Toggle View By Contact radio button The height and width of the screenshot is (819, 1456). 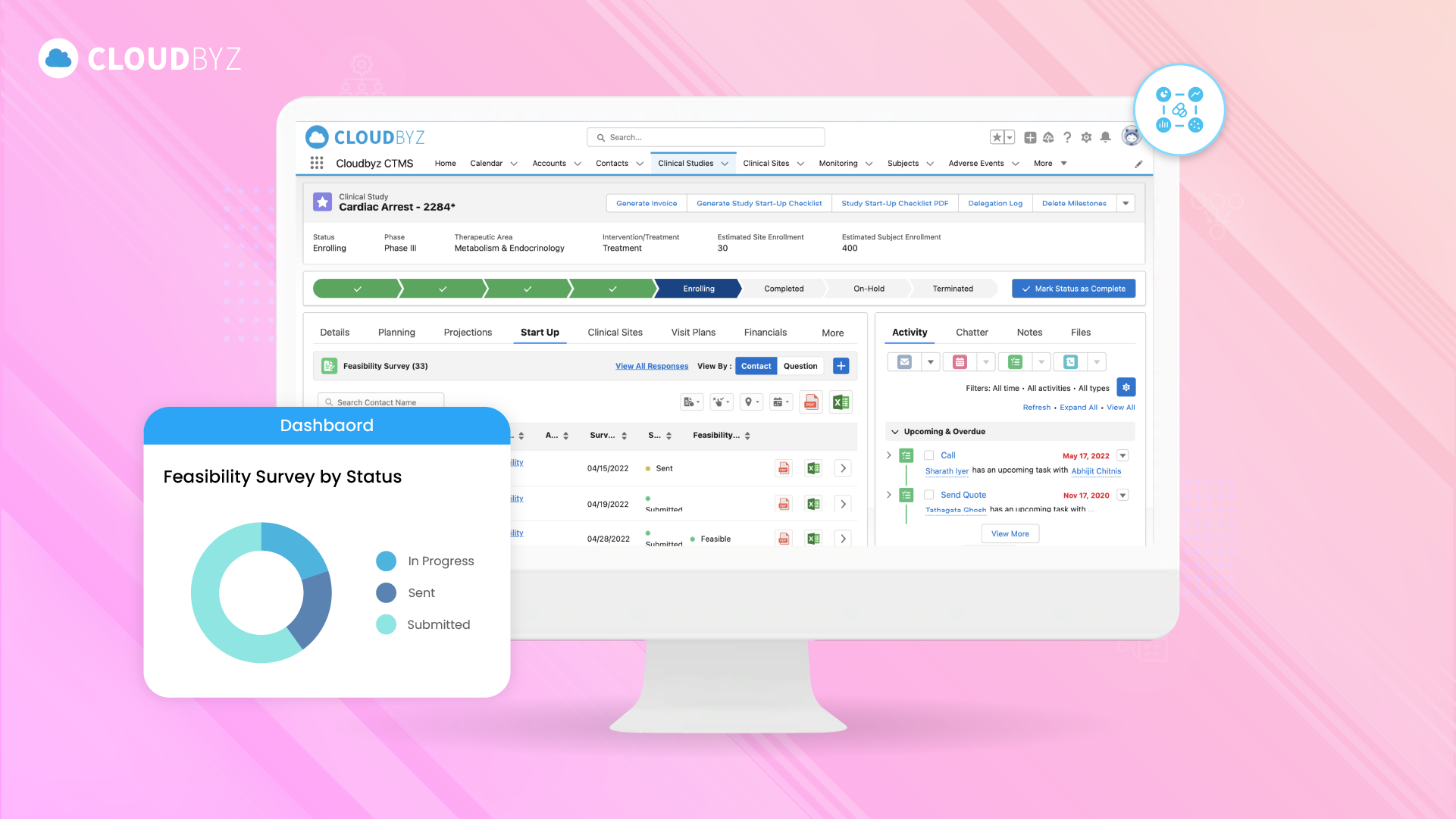click(x=756, y=365)
